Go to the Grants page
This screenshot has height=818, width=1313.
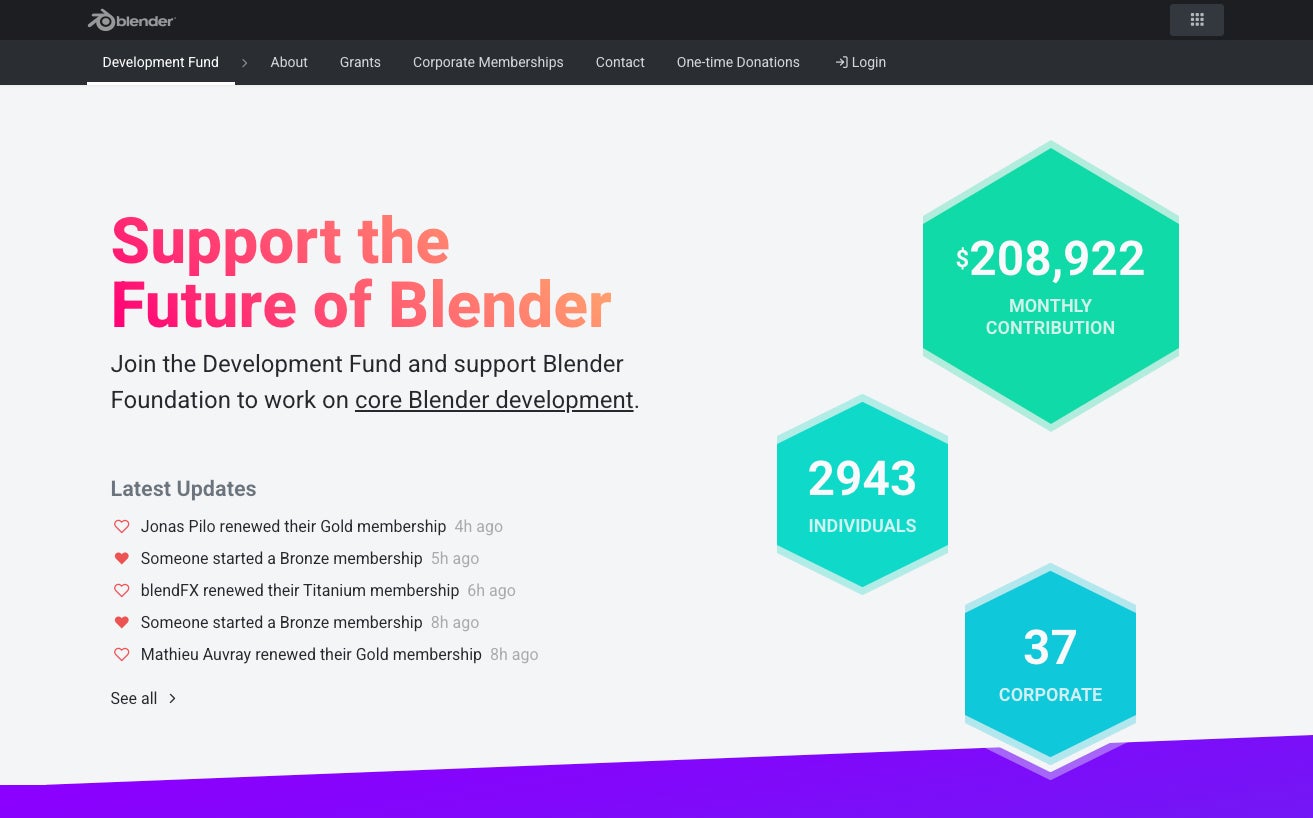pos(360,62)
